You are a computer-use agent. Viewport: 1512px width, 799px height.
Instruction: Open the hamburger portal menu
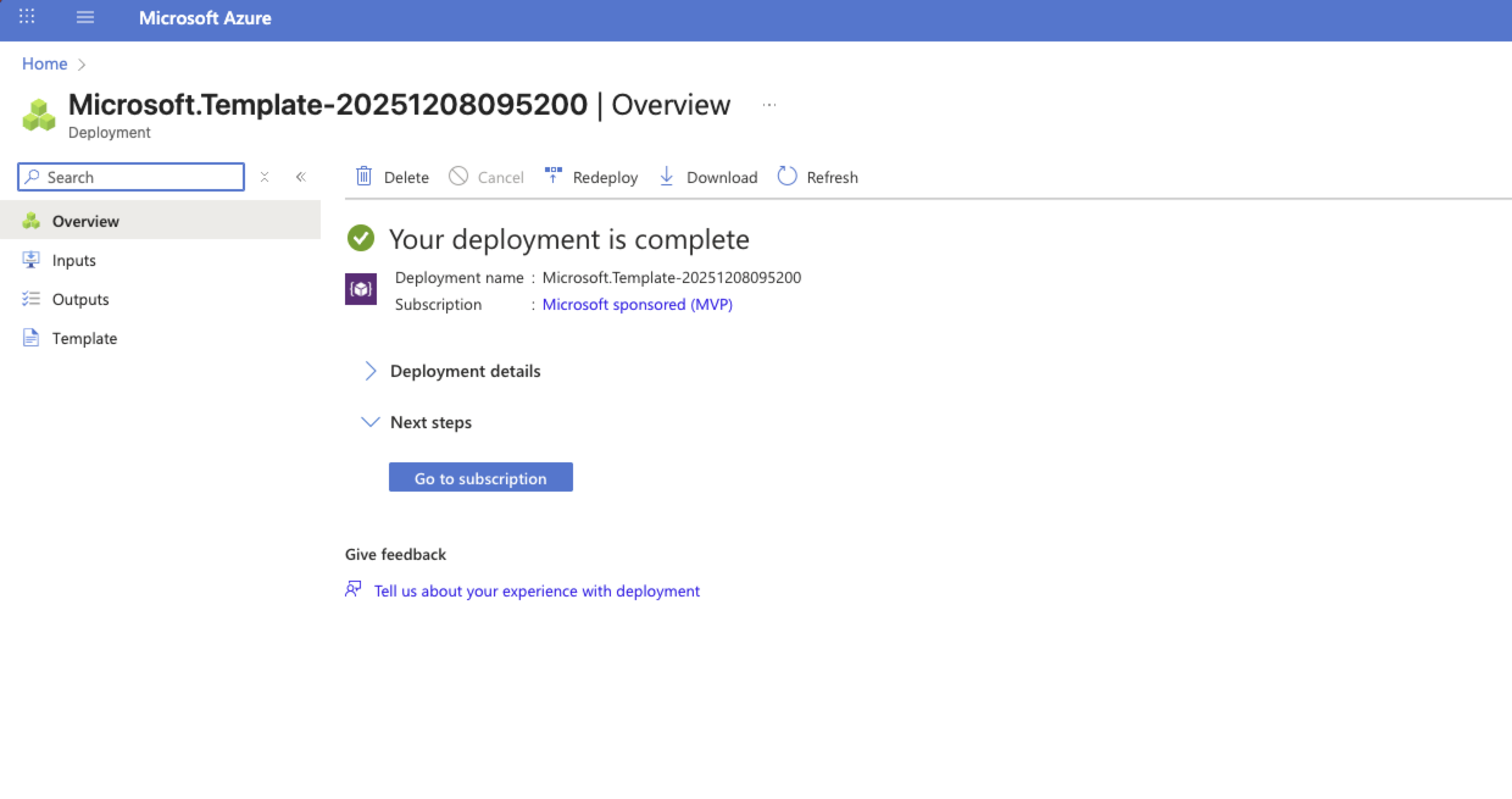[85, 18]
